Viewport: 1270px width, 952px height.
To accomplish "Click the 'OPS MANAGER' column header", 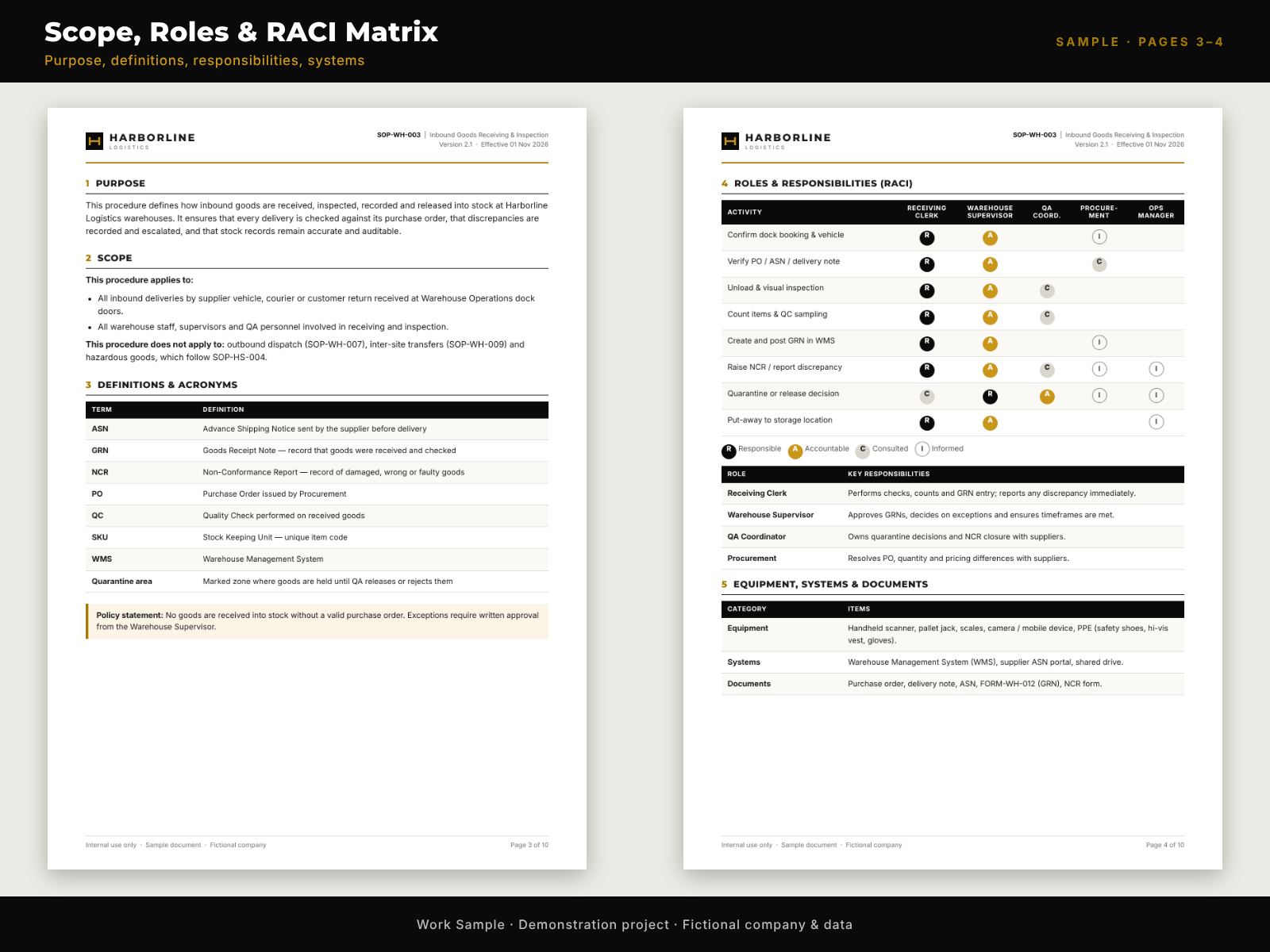I will click(x=1156, y=212).
